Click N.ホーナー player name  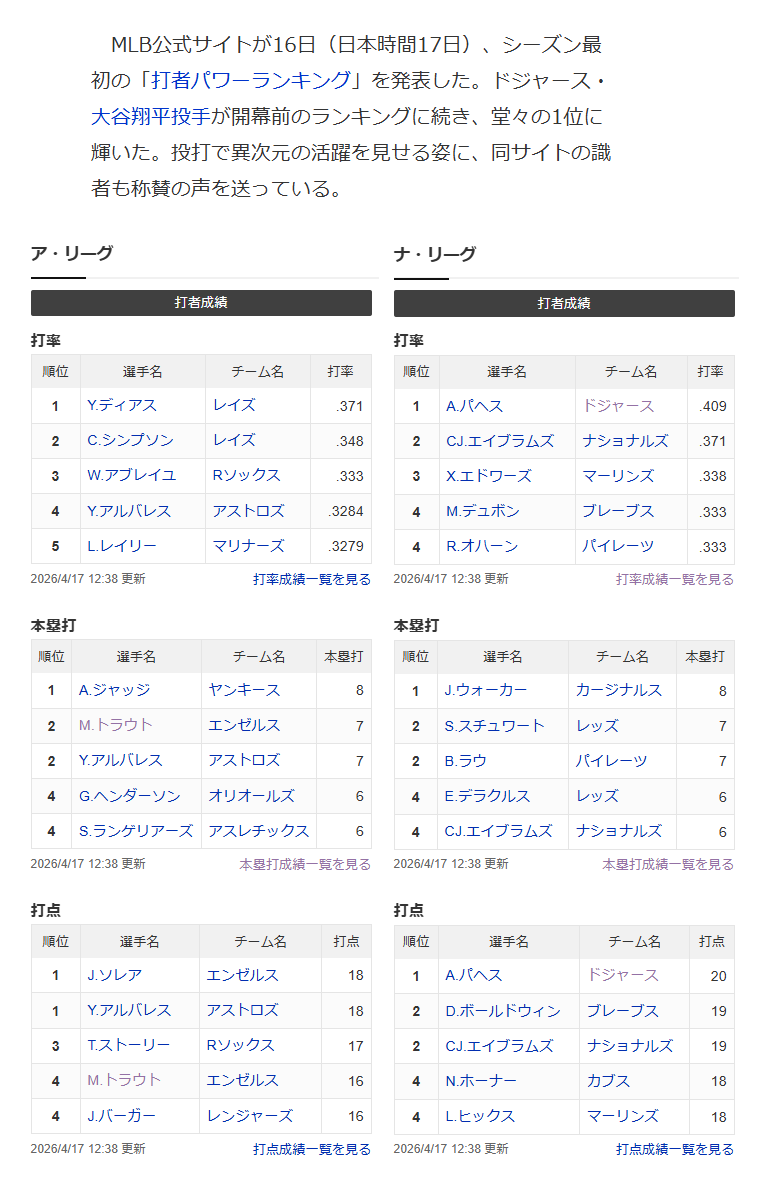point(481,1081)
